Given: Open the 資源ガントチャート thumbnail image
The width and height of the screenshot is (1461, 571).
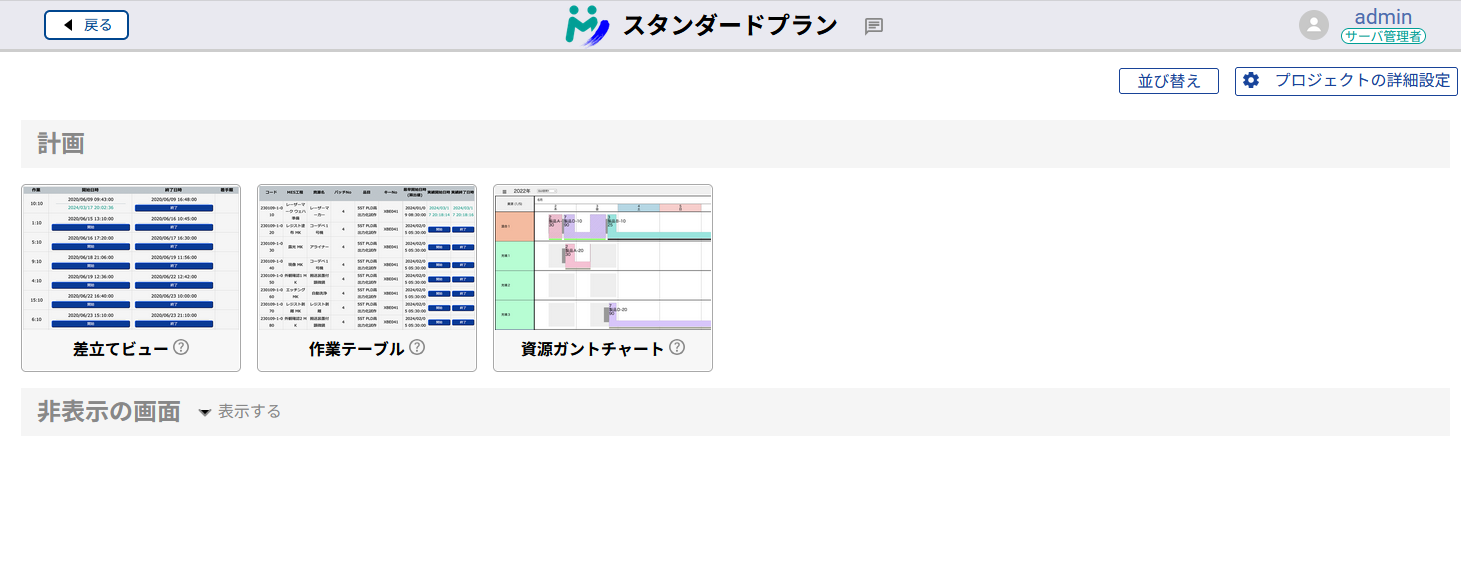Looking at the screenshot, I should click(603, 258).
